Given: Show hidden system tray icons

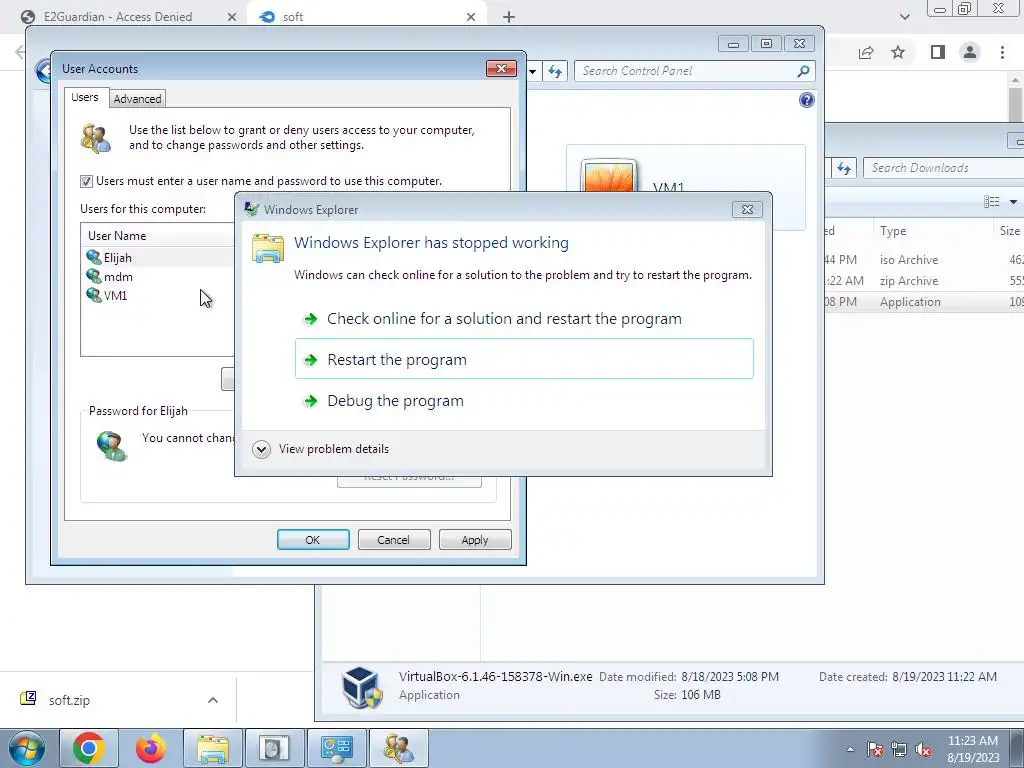Looking at the screenshot, I should (x=850, y=749).
